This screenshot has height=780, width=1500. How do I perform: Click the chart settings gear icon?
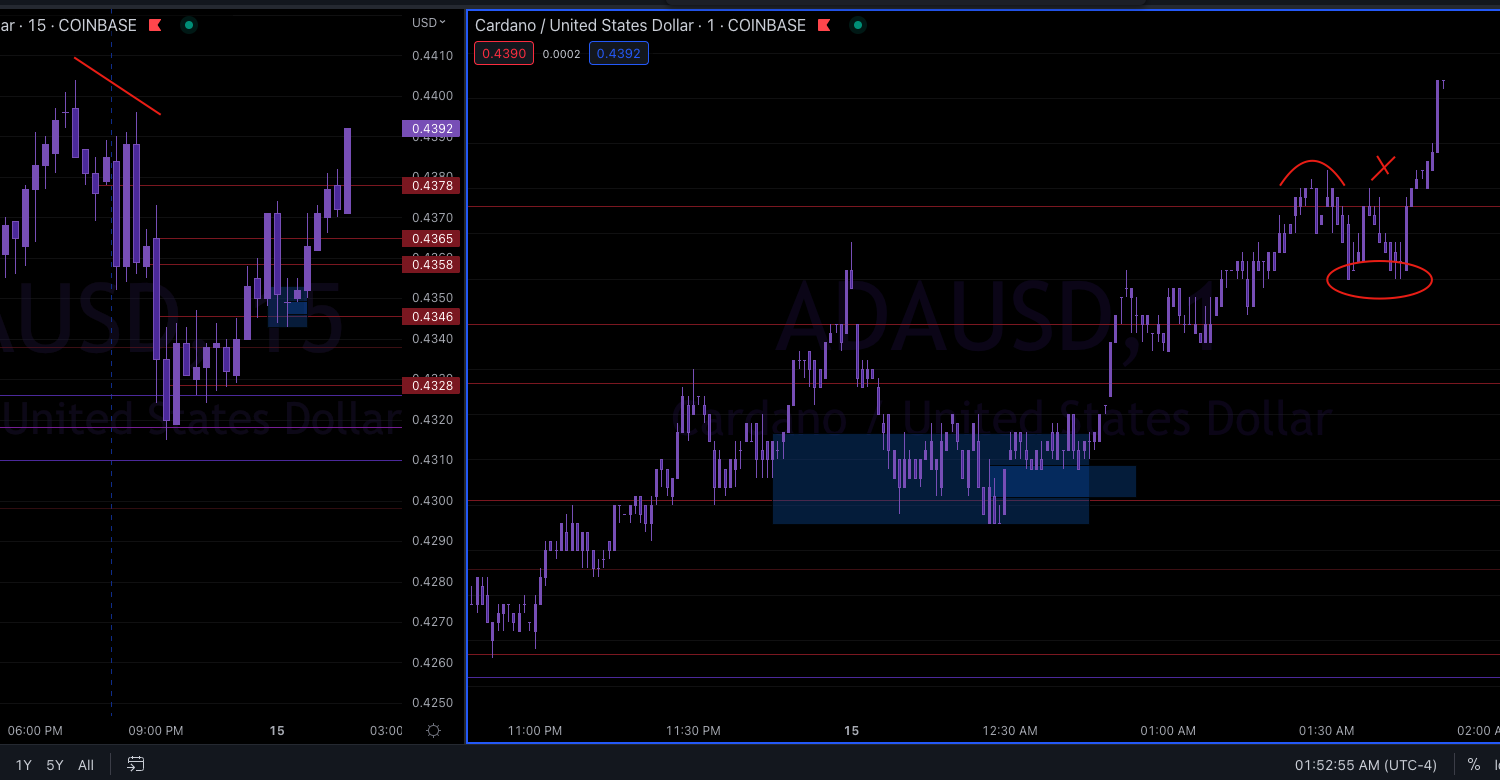[433, 730]
